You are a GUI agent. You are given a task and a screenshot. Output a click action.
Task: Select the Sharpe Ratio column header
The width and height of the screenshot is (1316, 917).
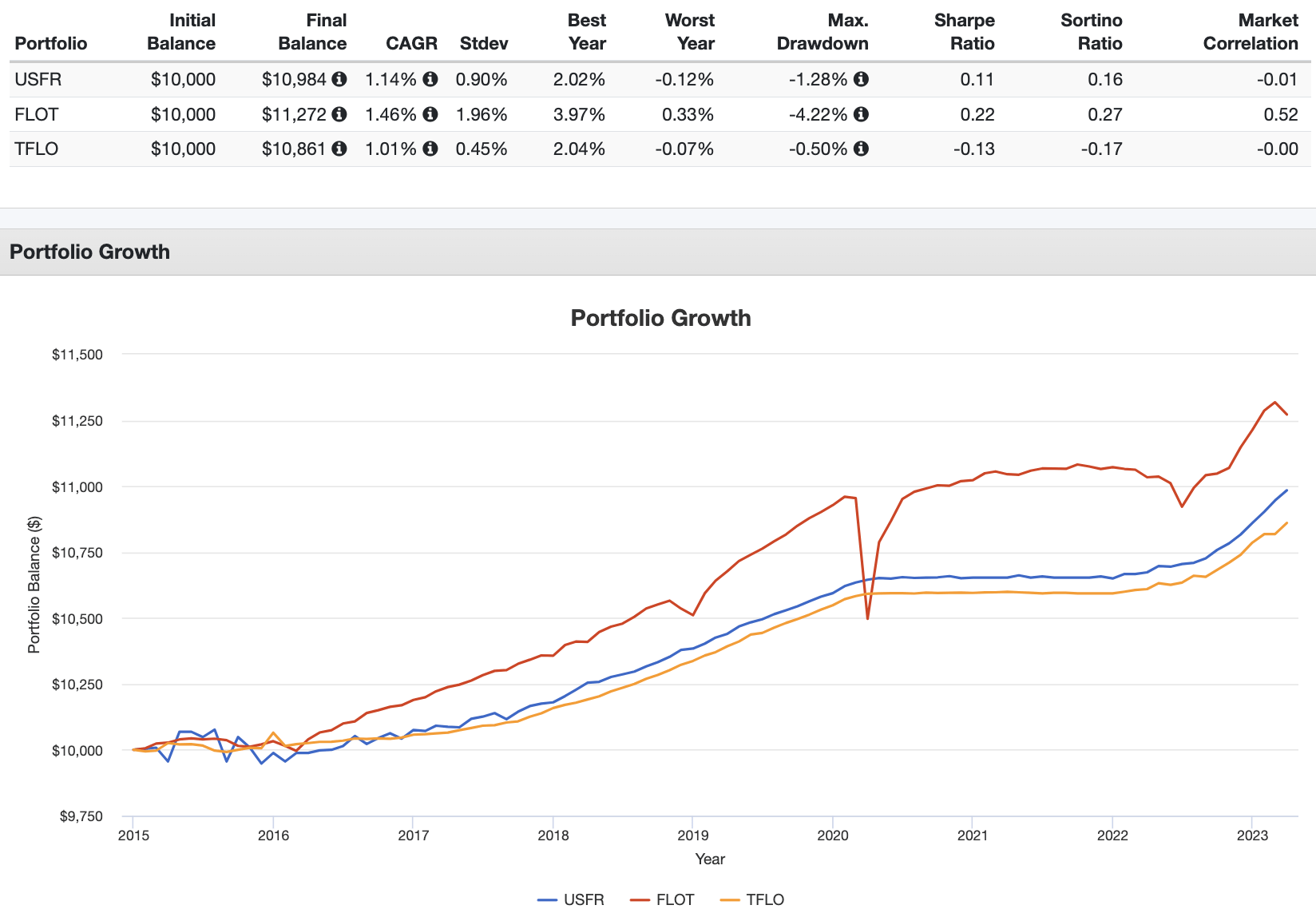pos(965,32)
